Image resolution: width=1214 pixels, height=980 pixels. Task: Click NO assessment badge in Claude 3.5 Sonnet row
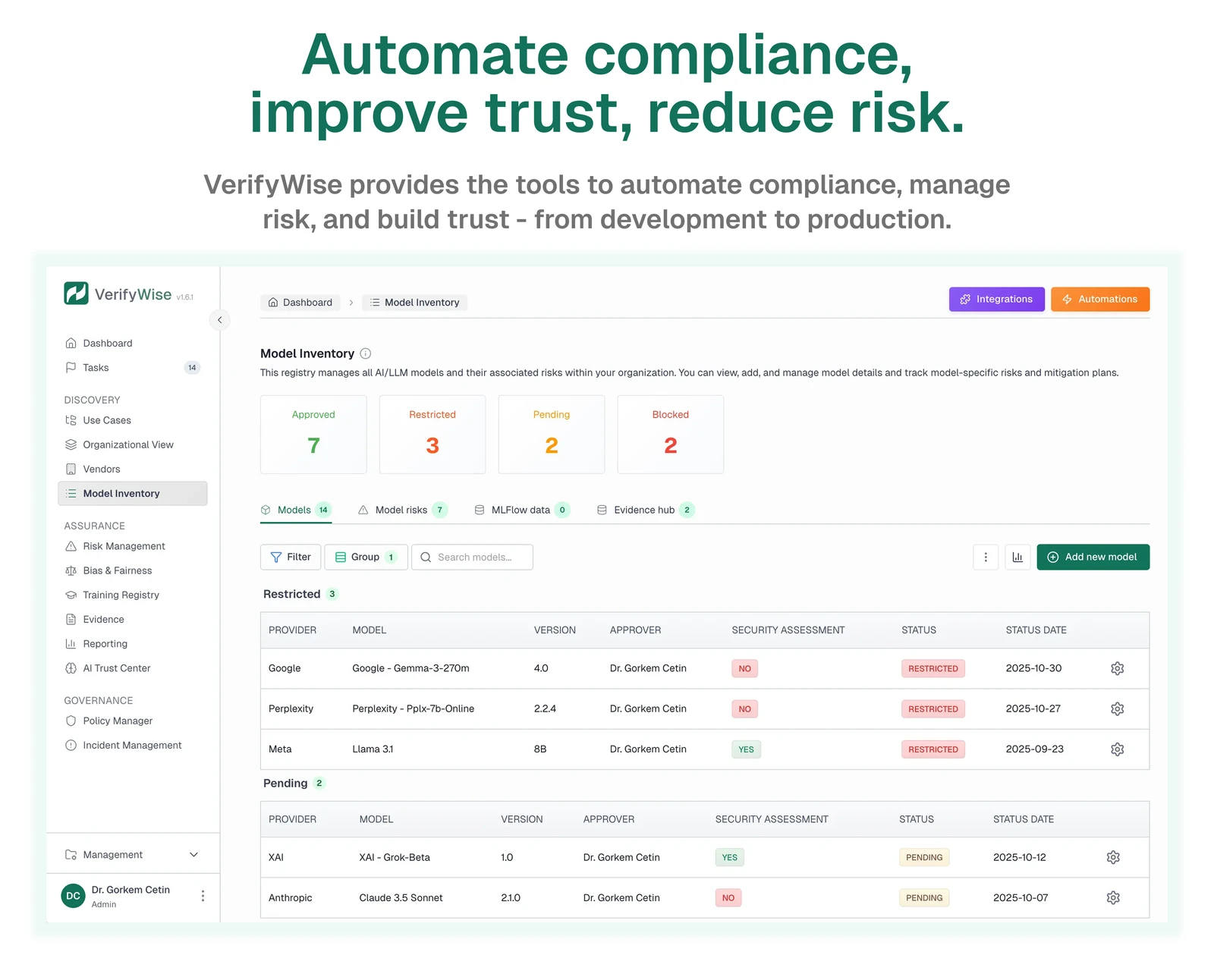coord(728,898)
